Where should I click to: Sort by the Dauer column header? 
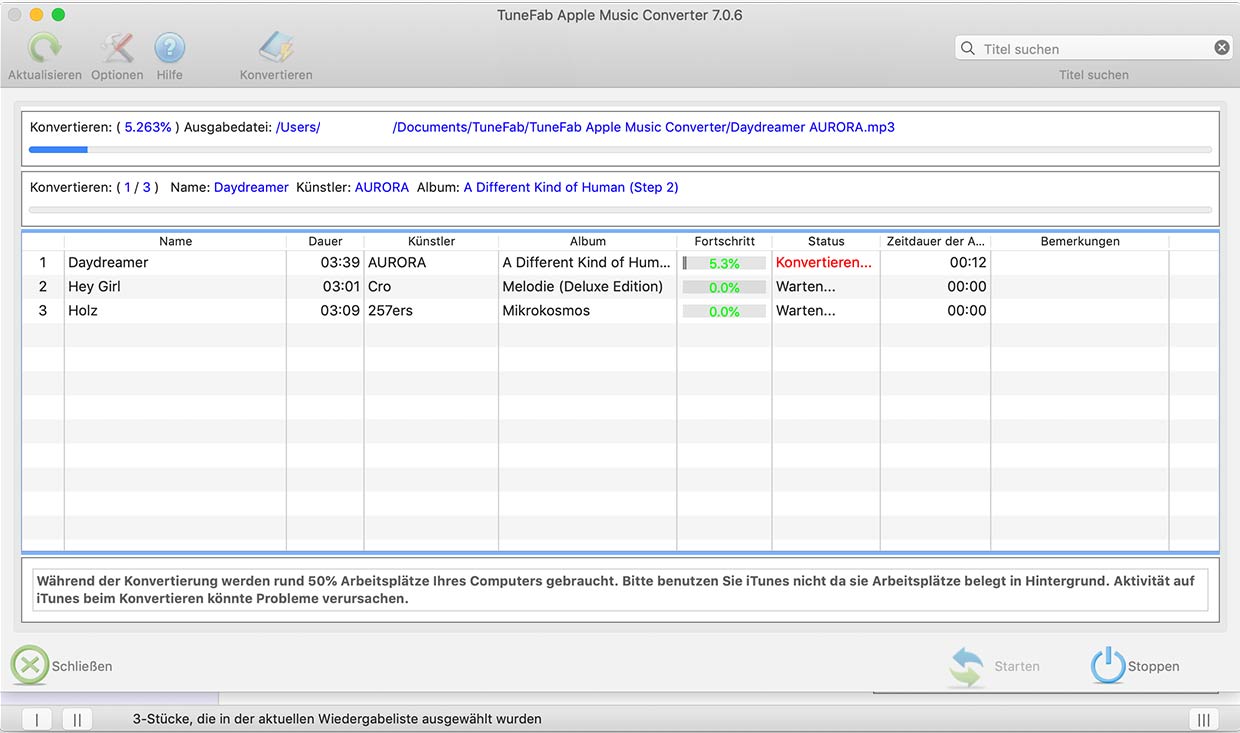tap(325, 241)
